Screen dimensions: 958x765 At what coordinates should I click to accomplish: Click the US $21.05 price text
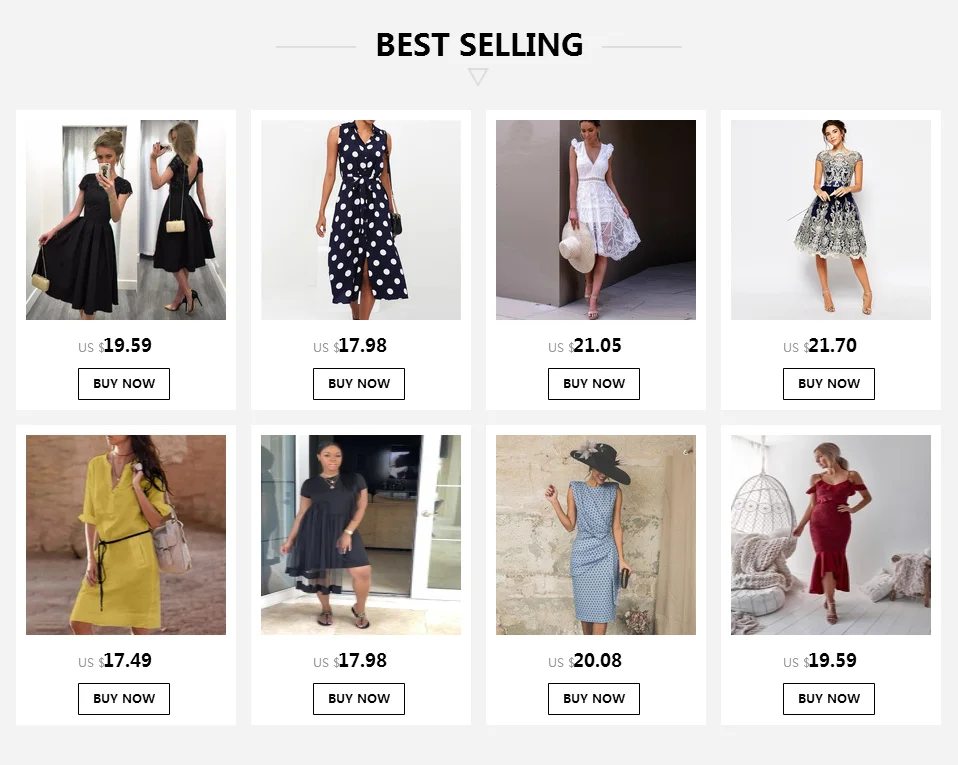click(x=585, y=346)
